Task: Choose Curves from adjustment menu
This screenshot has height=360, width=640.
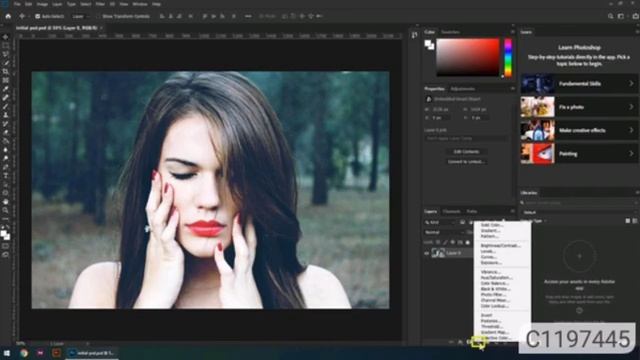Action: point(489,257)
